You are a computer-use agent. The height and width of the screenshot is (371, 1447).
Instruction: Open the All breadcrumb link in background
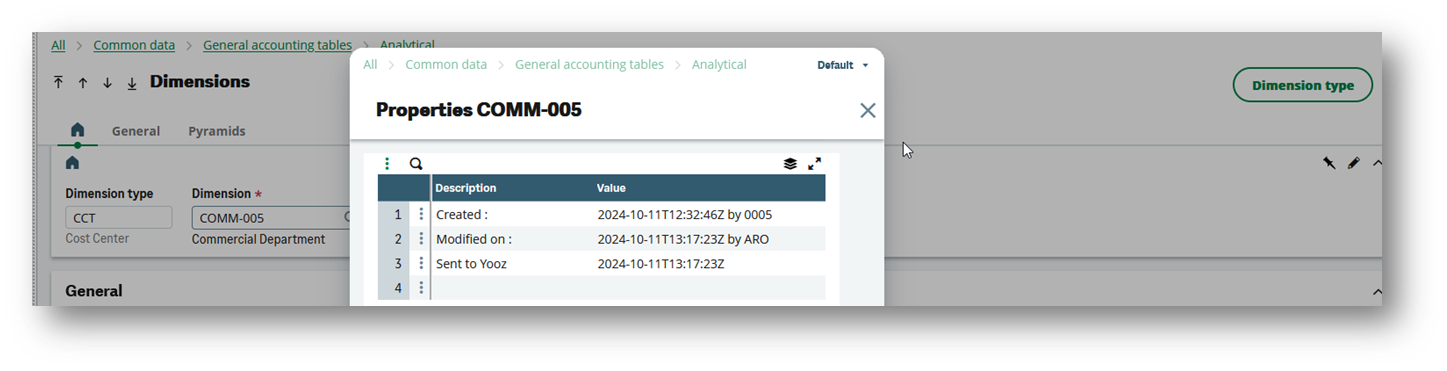(58, 45)
